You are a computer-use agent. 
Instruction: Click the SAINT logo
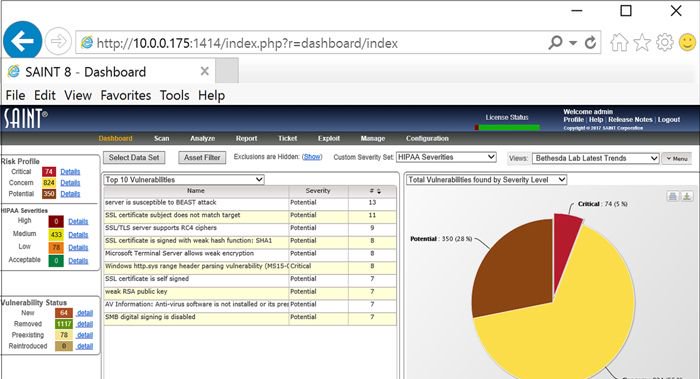[25, 119]
